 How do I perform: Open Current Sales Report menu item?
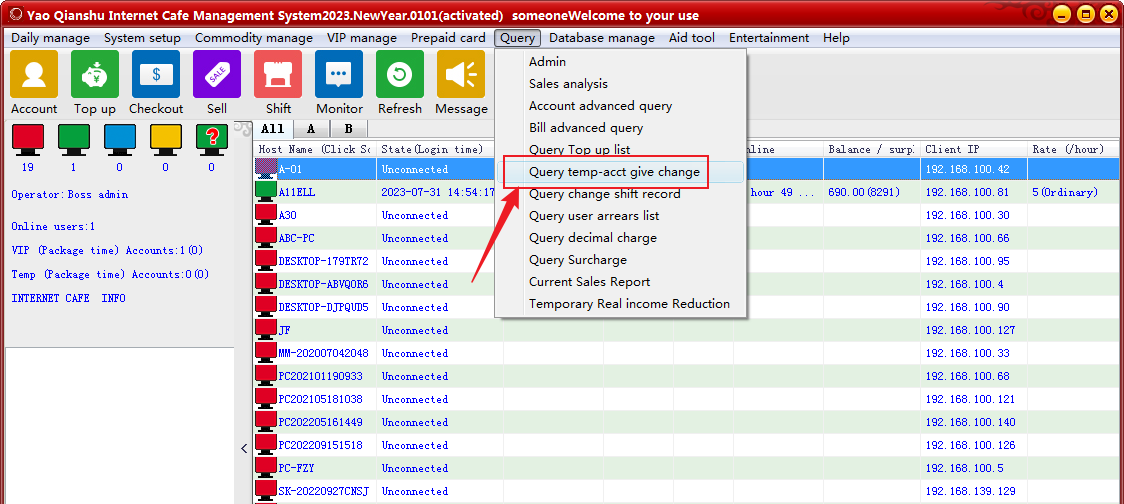pos(589,282)
